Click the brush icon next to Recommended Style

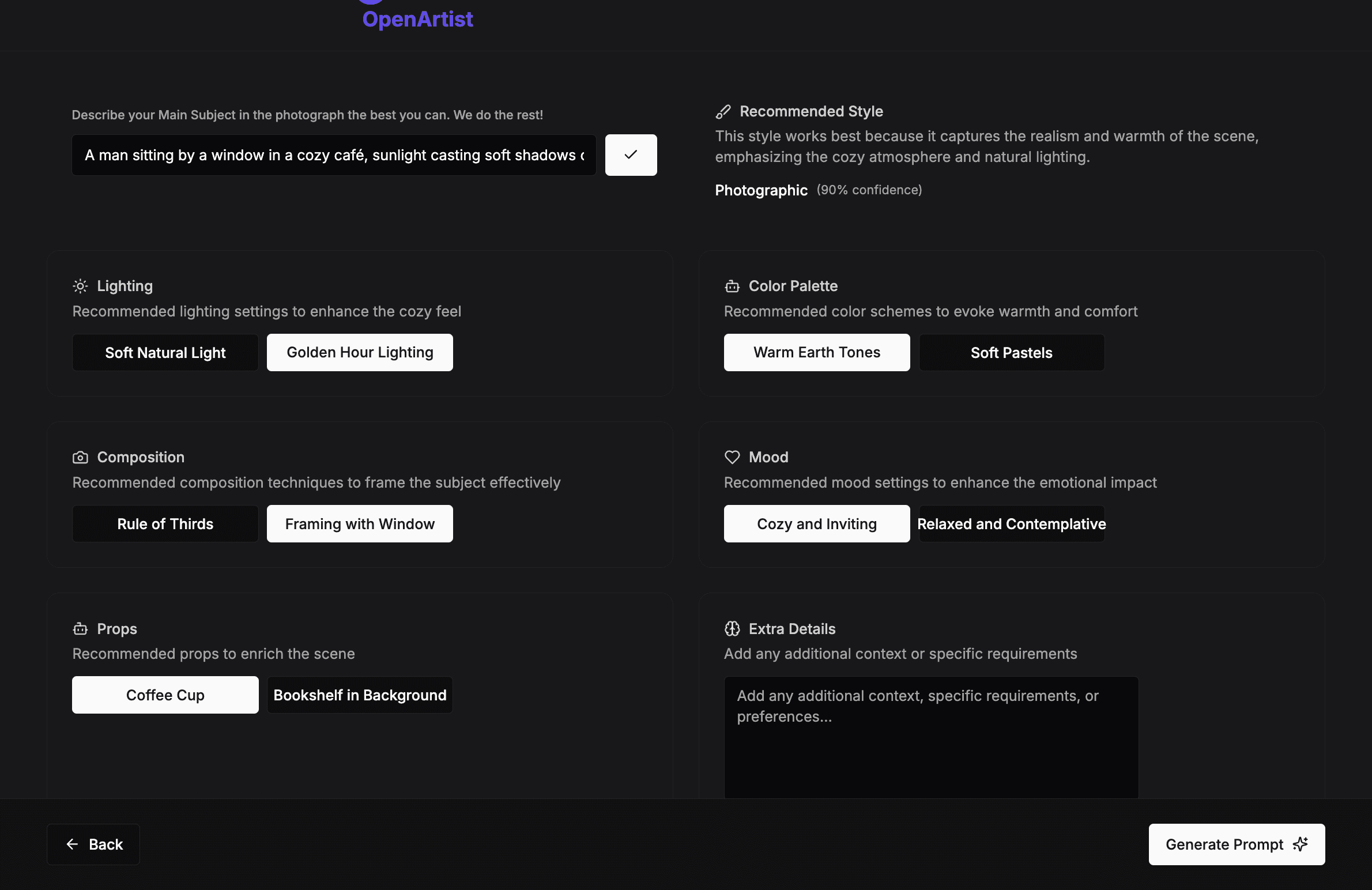(723, 112)
